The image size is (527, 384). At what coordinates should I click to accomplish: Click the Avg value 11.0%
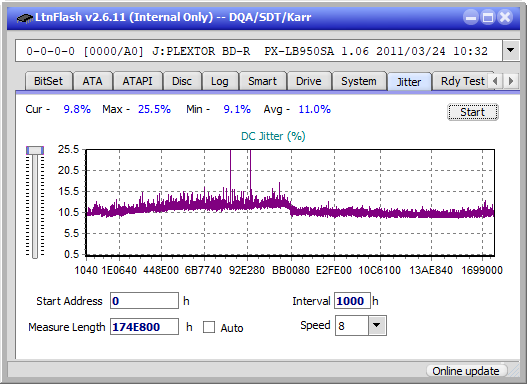[x=315, y=109]
